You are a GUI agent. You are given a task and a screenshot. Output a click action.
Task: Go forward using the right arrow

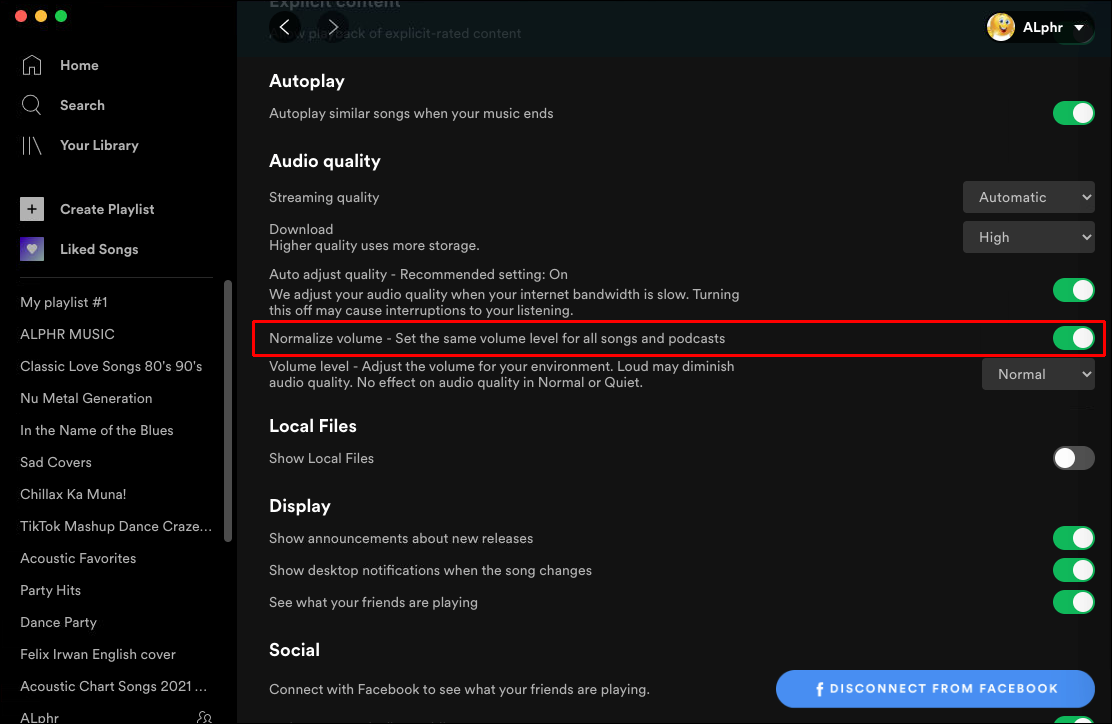coord(333,28)
